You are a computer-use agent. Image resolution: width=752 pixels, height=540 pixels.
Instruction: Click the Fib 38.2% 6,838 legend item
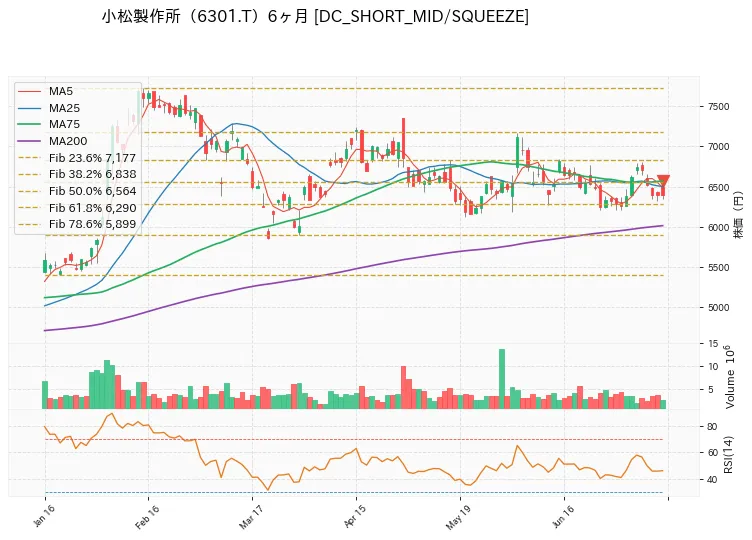(x=77, y=174)
